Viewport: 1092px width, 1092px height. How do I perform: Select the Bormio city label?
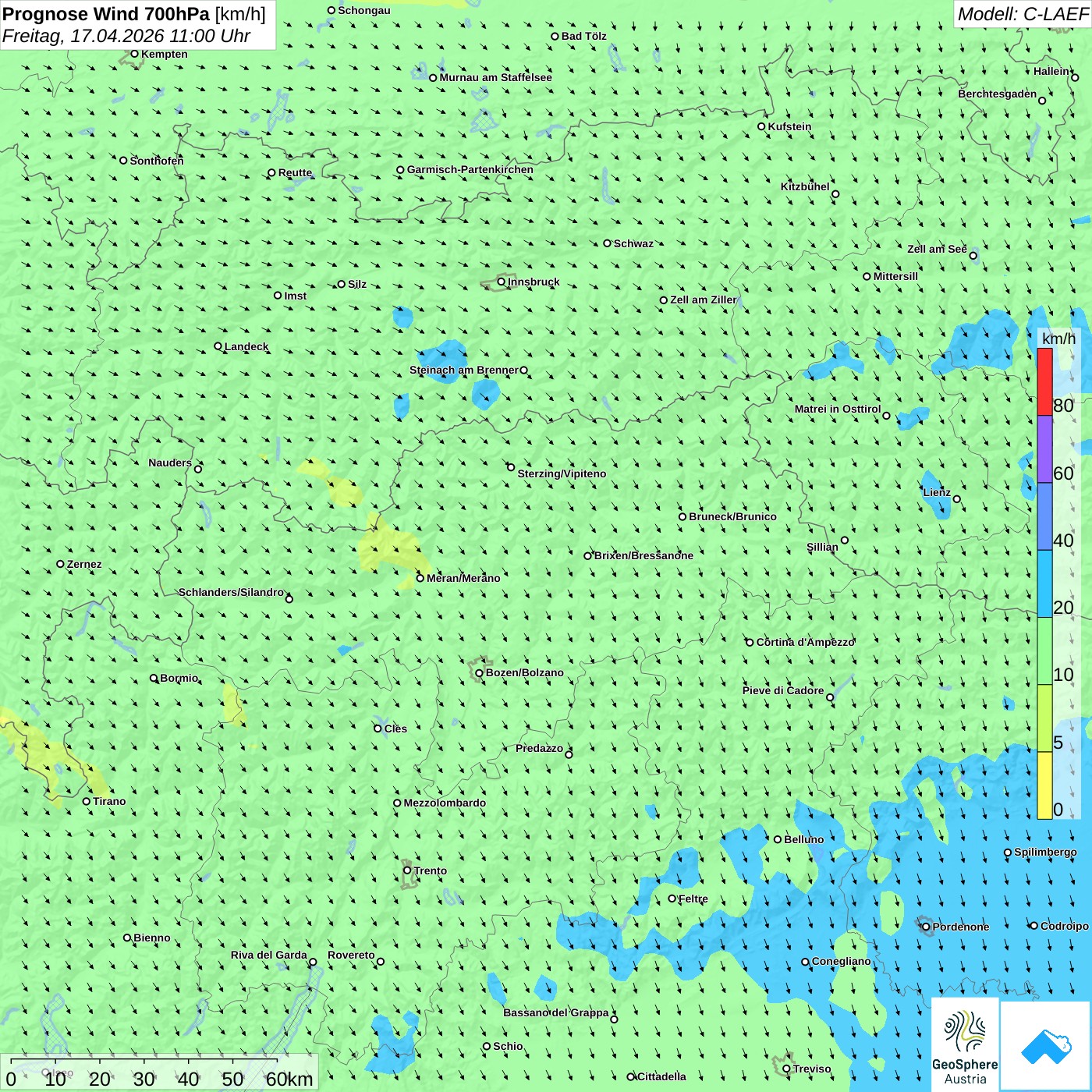coord(179,678)
